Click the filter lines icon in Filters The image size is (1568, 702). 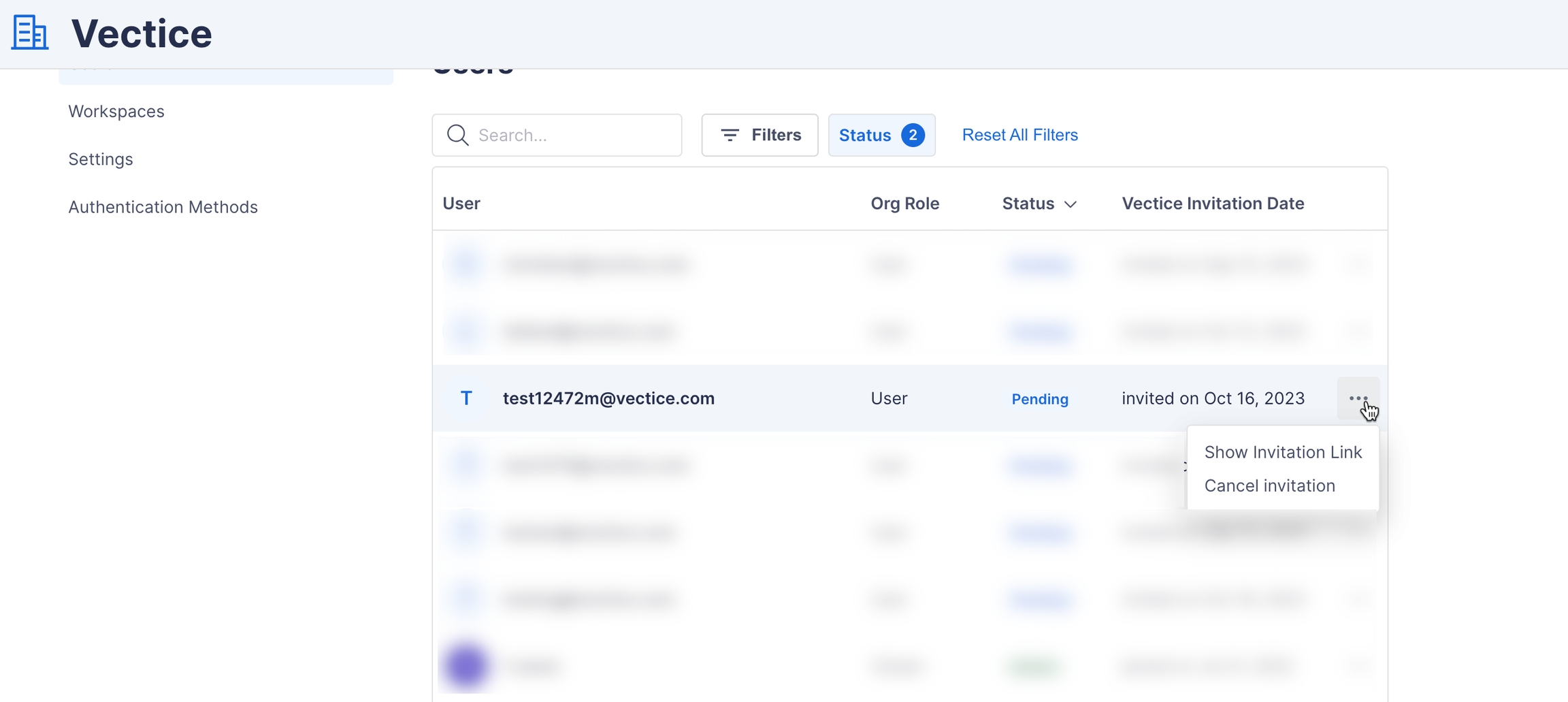(x=730, y=135)
